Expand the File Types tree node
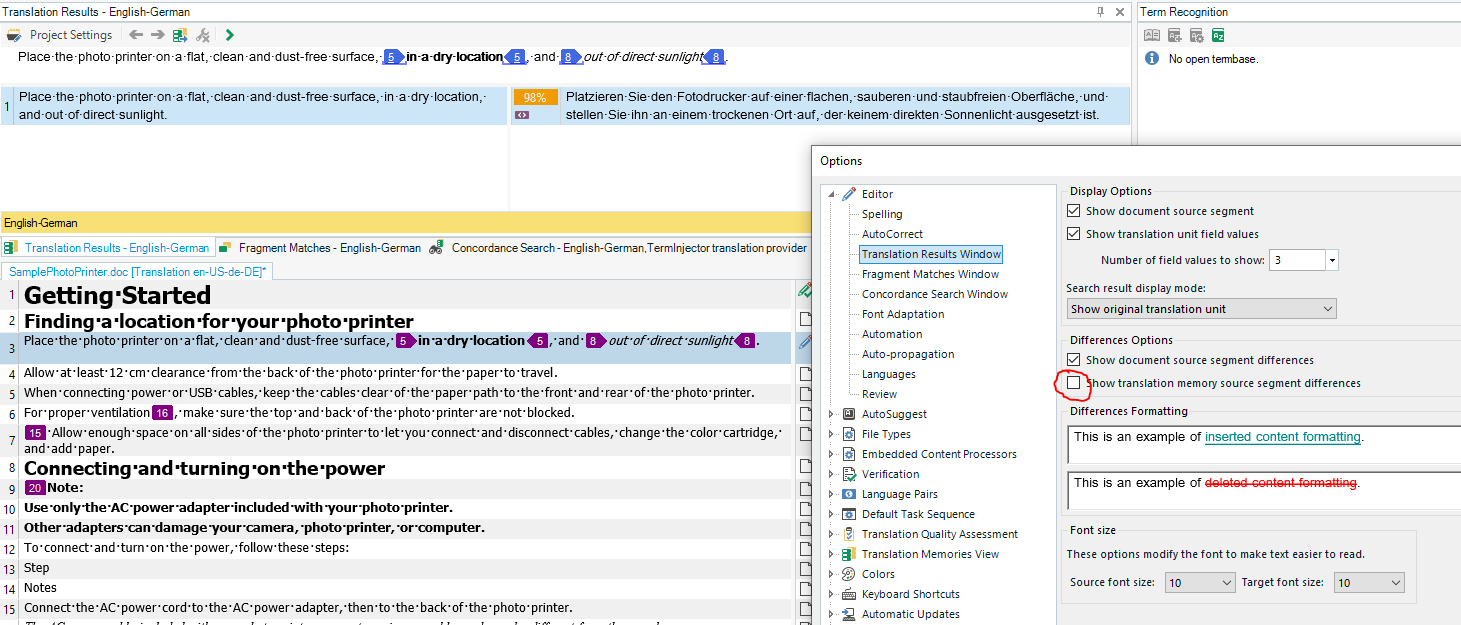Viewport: 1461px width, 625px height. pos(831,434)
